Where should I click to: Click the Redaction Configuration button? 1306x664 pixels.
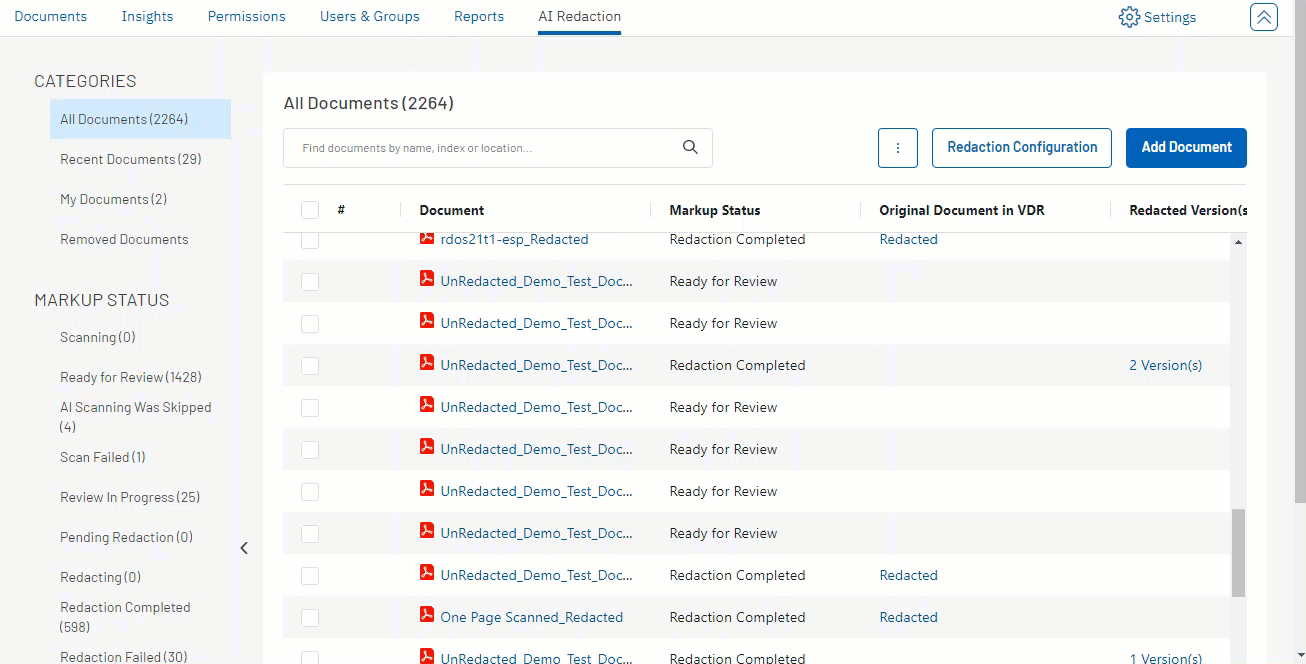coord(1022,147)
